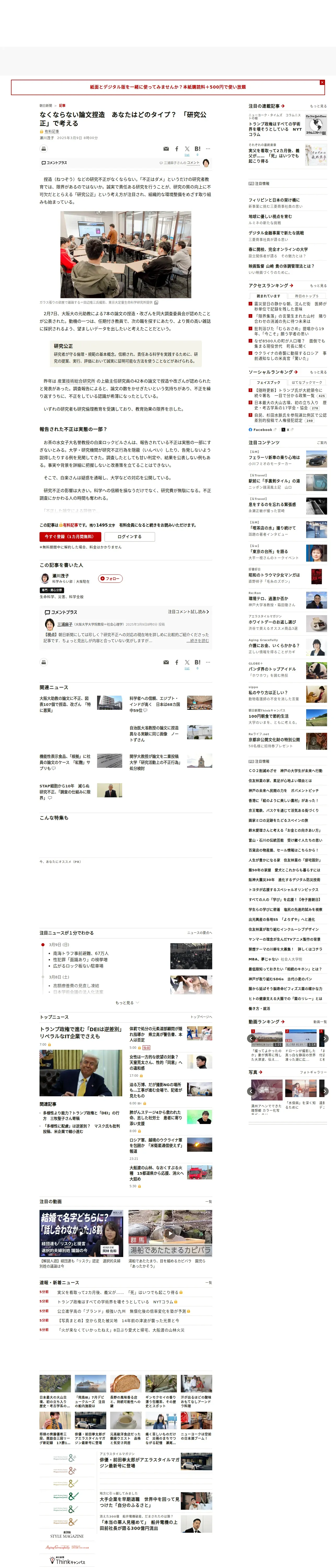
Task: Open the more options ellipsis below byline
Action: point(208,148)
